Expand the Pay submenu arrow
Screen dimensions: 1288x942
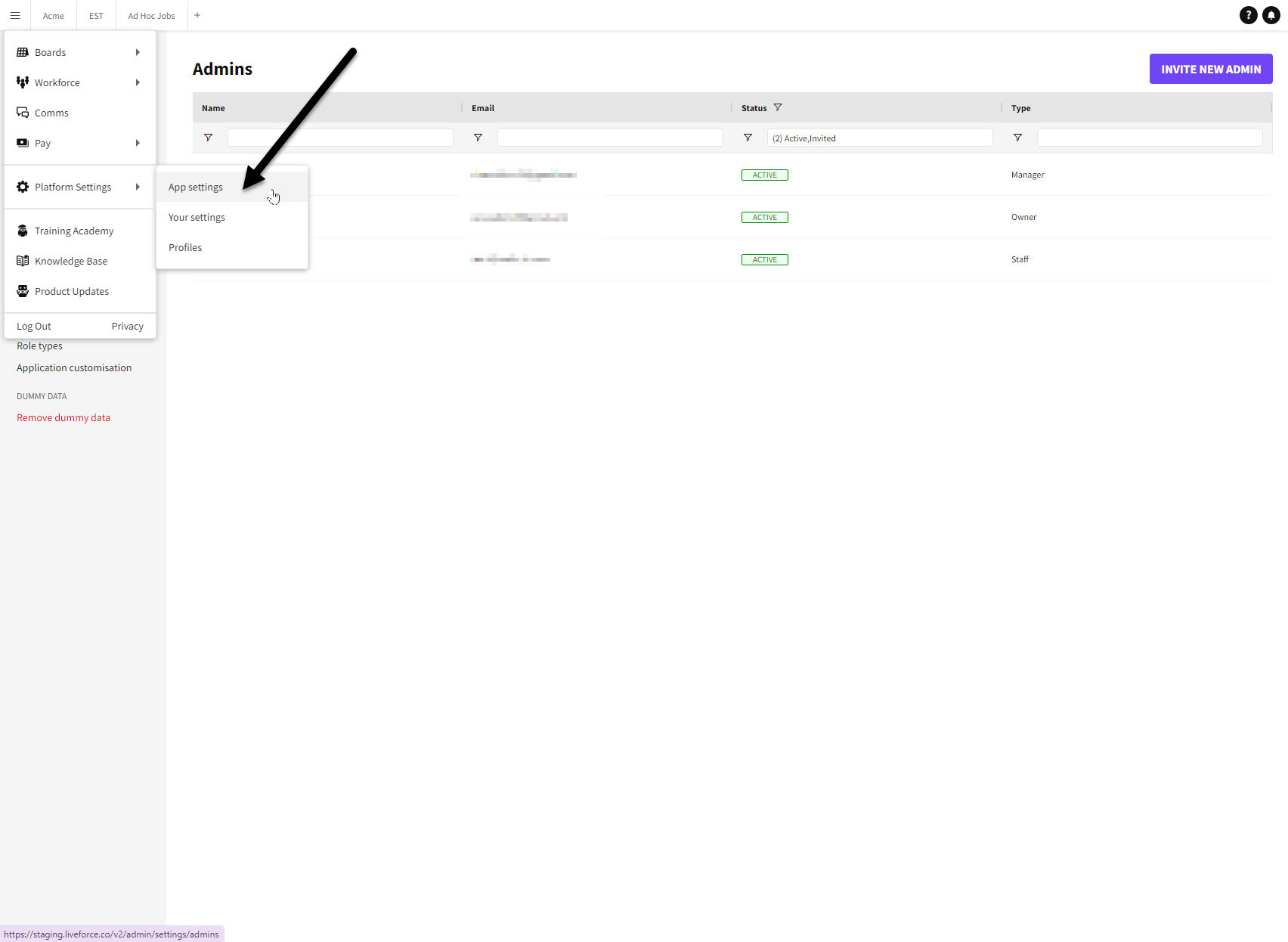click(x=138, y=143)
